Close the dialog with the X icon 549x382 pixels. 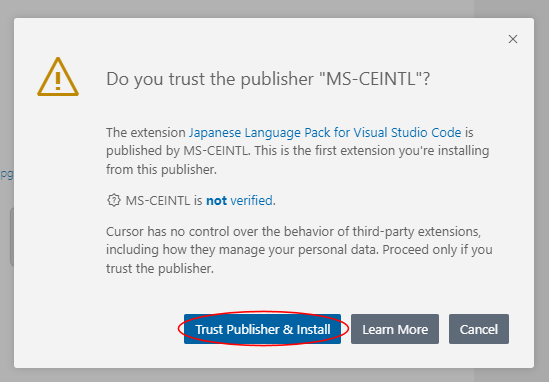click(513, 39)
